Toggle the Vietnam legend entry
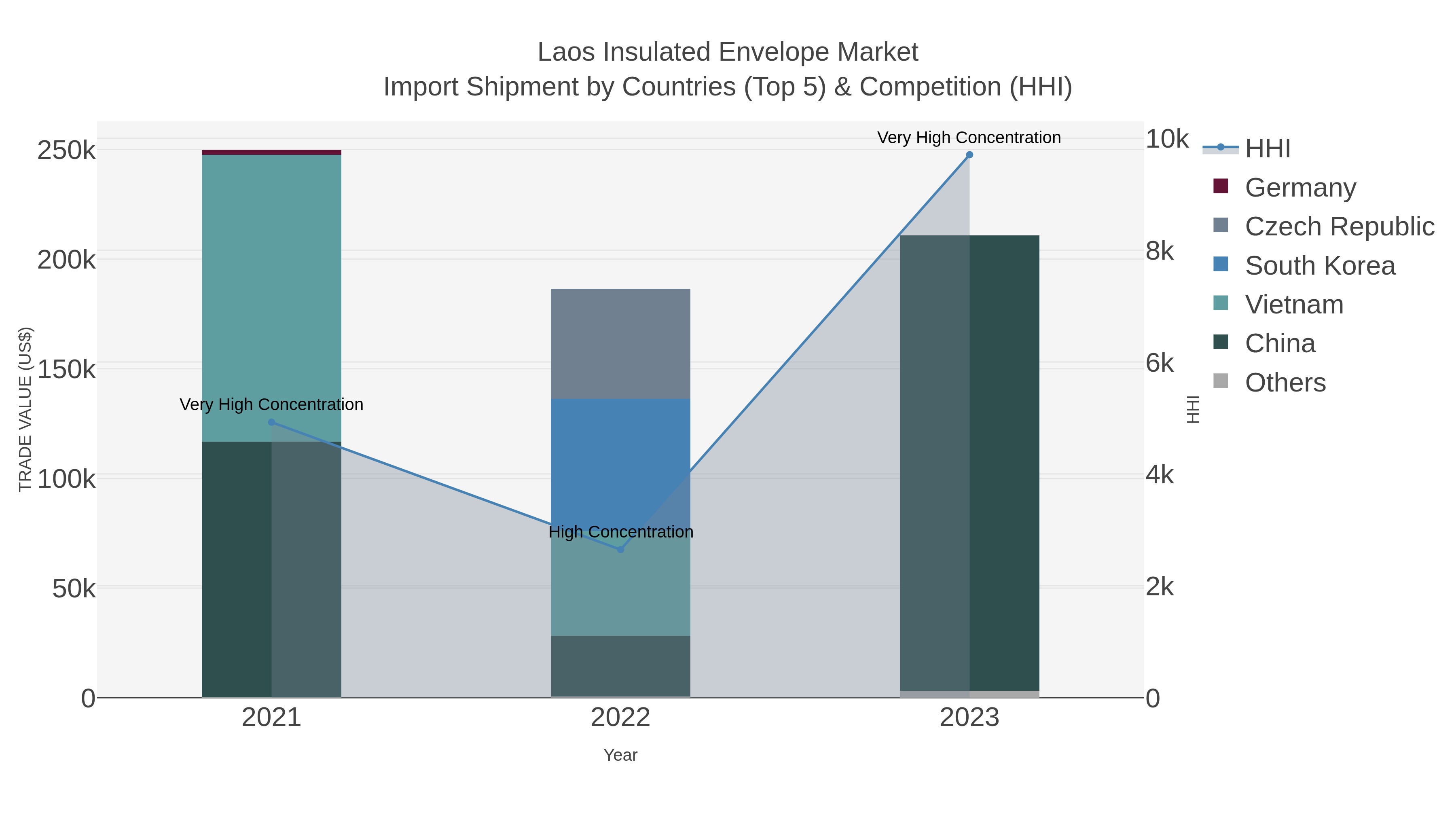This screenshot has width=1456, height=819. pyautogui.click(x=1278, y=305)
